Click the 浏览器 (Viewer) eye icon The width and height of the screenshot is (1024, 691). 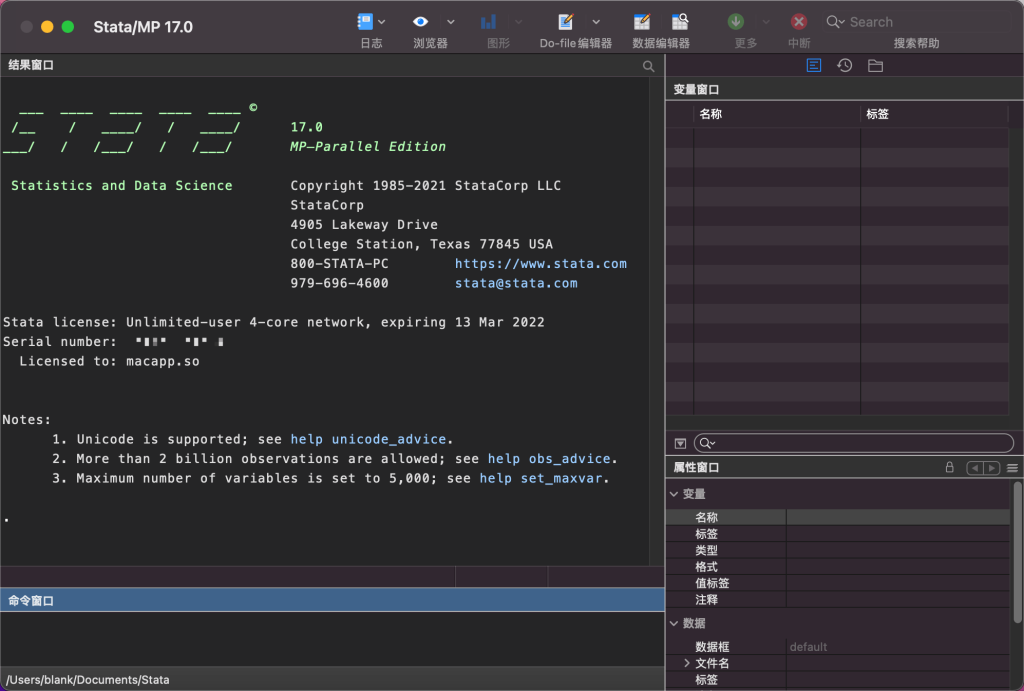[x=421, y=21]
